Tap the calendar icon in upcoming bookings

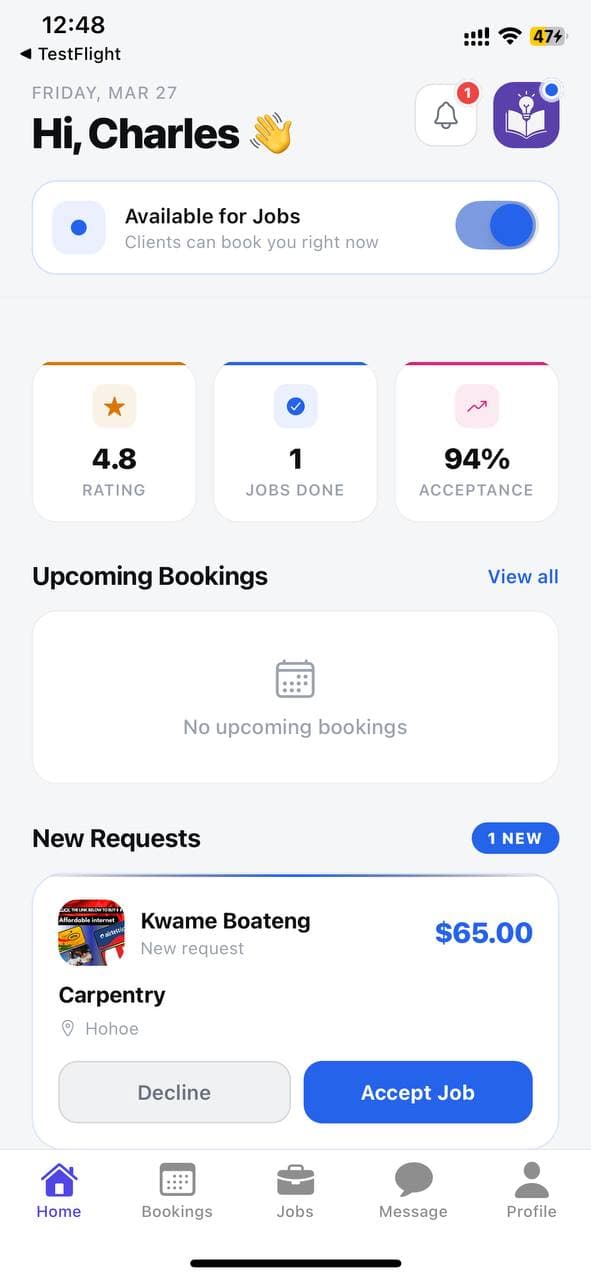[295, 678]
